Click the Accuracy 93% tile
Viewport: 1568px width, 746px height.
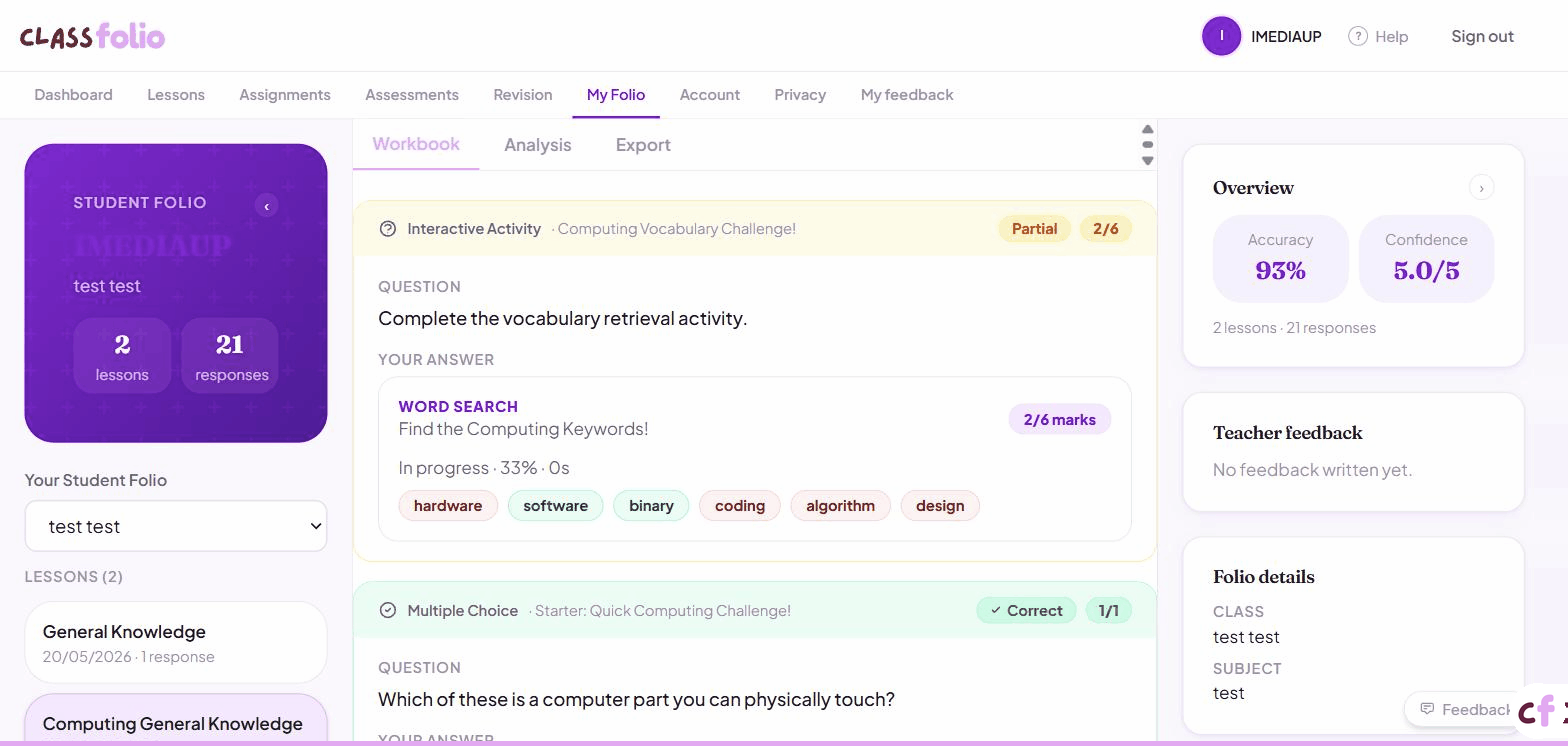1280,258
